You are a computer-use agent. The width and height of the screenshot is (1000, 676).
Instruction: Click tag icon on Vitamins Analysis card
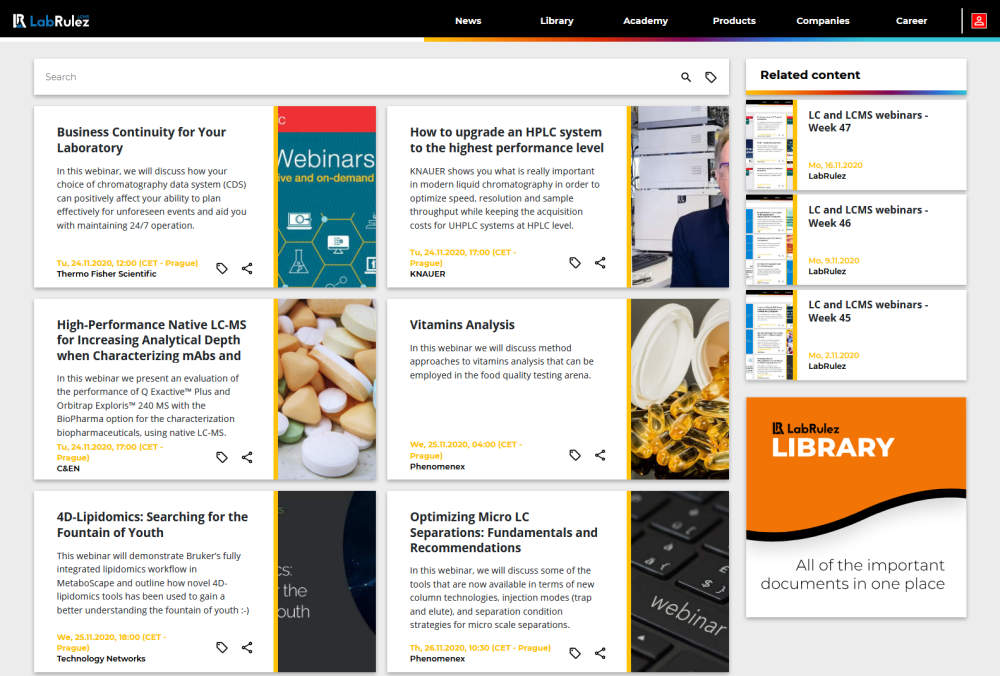pos(575,455)
